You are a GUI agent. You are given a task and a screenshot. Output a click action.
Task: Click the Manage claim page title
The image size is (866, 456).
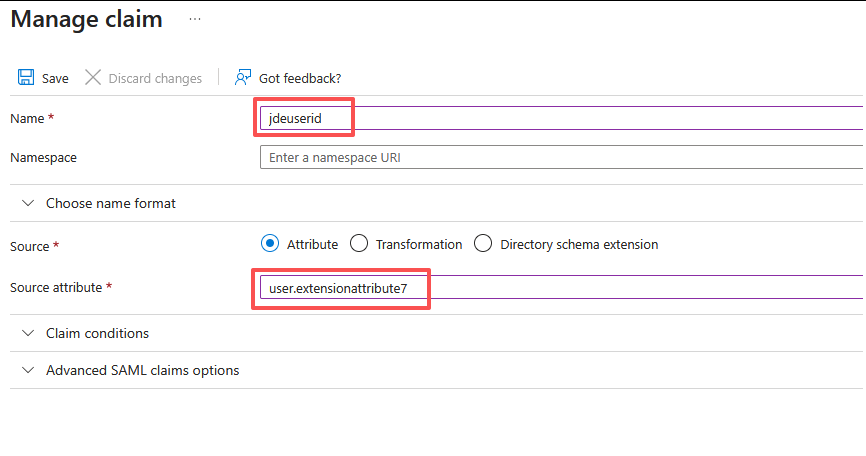coord(87,19)
